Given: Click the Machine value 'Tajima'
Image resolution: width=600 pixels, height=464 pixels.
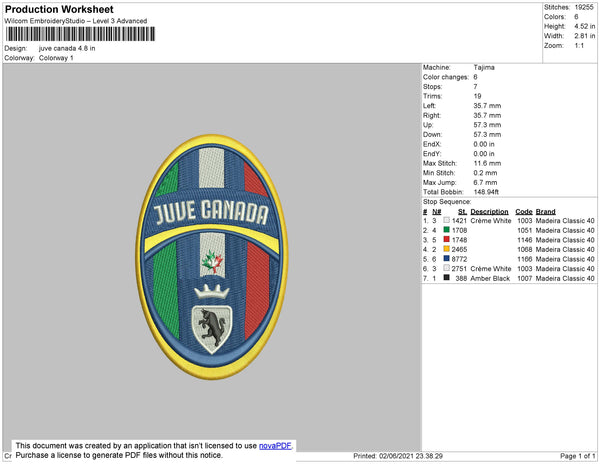Looking at the screenshot, I should pos(484,67).
